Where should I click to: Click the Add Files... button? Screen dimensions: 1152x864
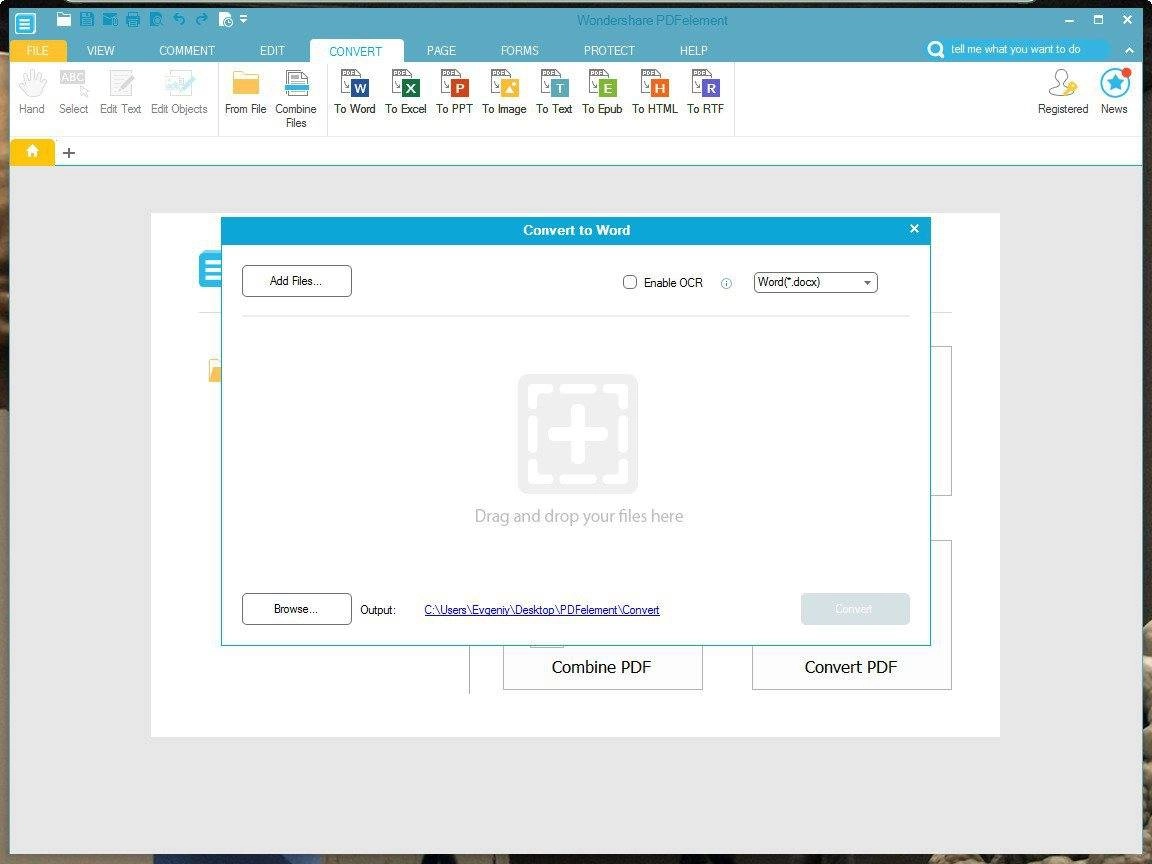click(297, 281)
